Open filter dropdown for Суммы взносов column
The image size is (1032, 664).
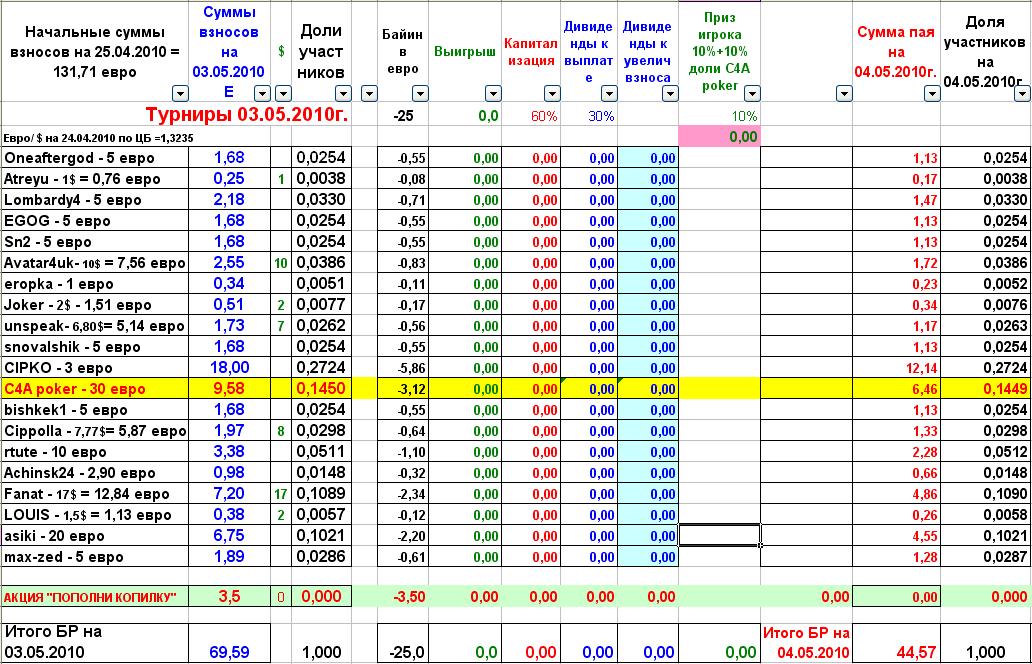[x=258, y=94]
